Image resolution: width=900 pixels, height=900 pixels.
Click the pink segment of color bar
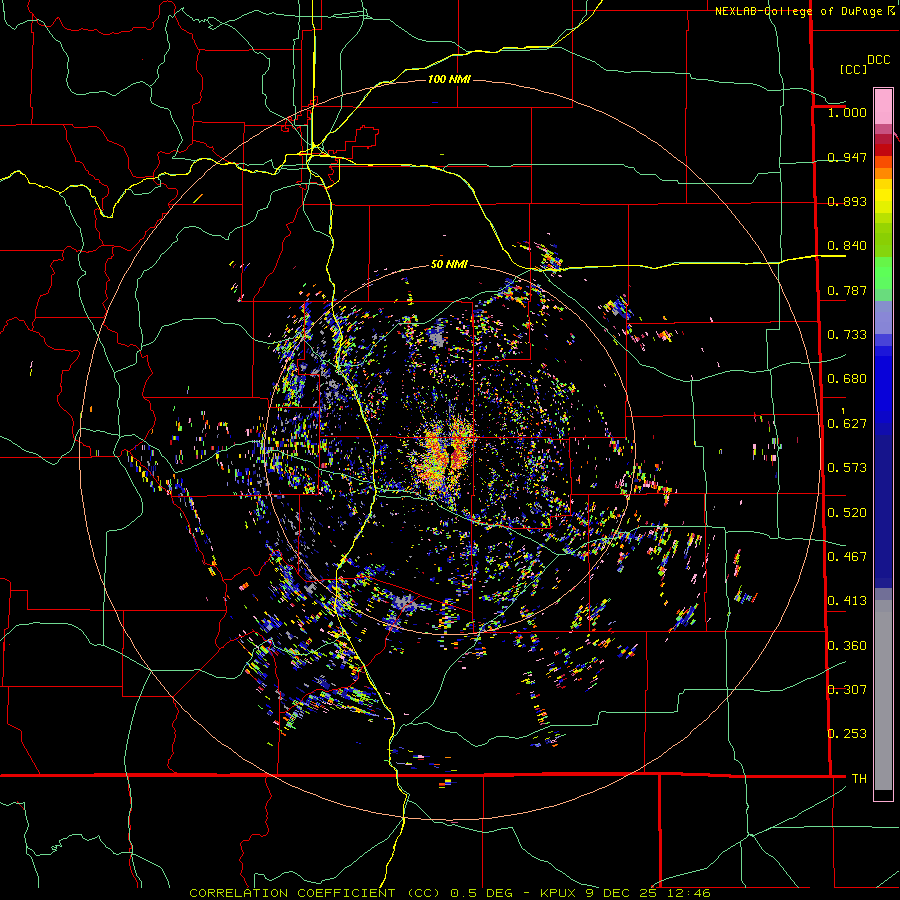pyautogui.click(x=883, y=106)
